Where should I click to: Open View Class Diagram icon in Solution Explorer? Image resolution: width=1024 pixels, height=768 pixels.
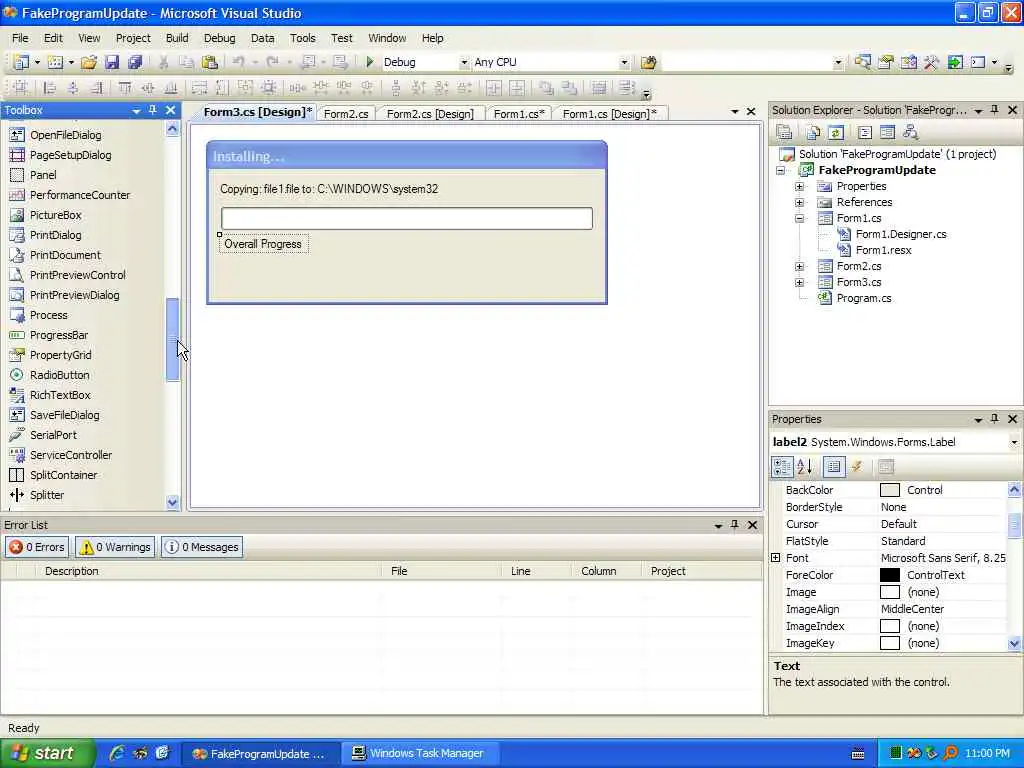click(x=910, y=133)
